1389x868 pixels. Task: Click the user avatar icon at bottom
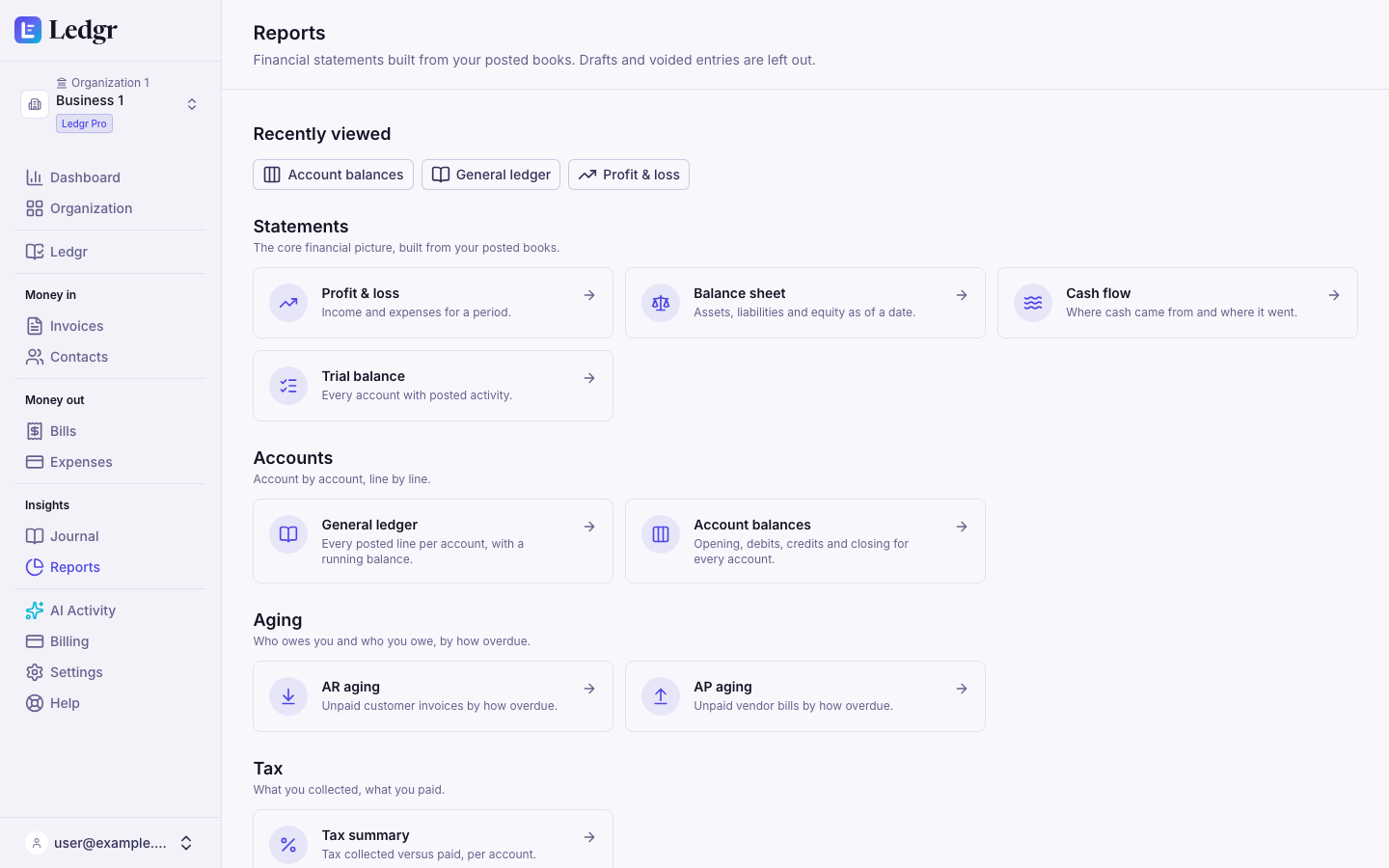click(37, 843)
